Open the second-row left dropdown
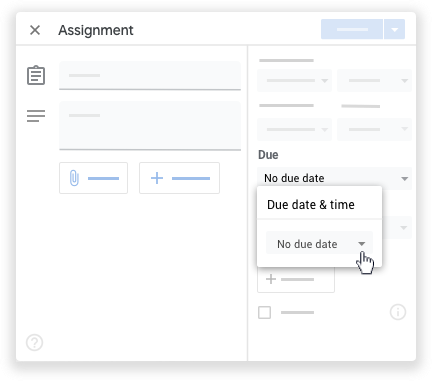The width and height of the screenshot is (432, 381). [295, 129]
